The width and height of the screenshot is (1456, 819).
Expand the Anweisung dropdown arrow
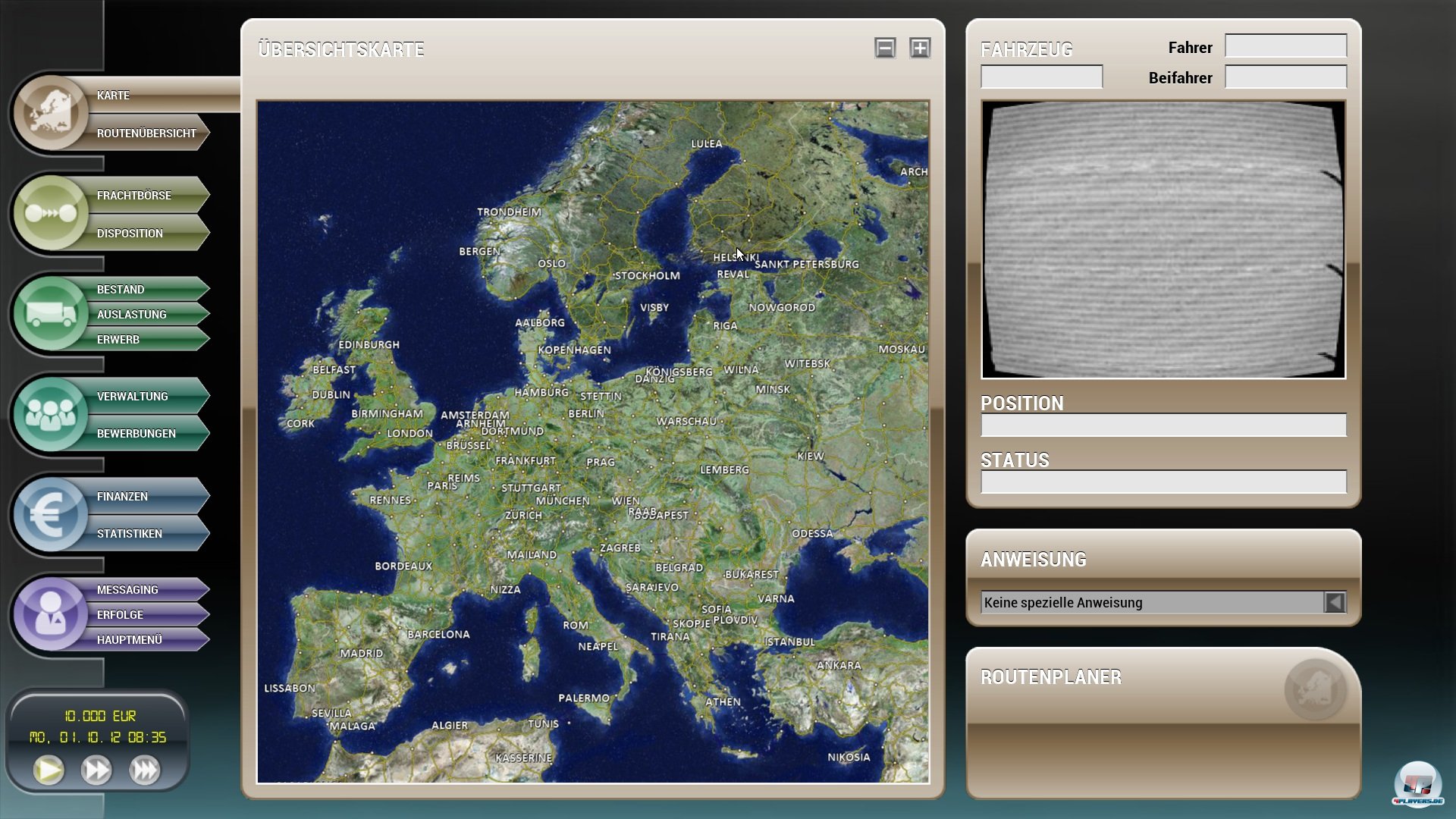1335,602
